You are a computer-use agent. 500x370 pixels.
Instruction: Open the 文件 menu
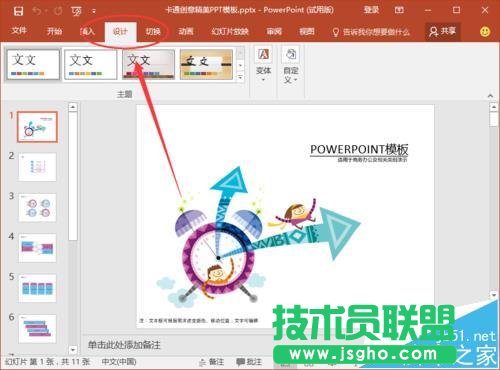(19, 31)
